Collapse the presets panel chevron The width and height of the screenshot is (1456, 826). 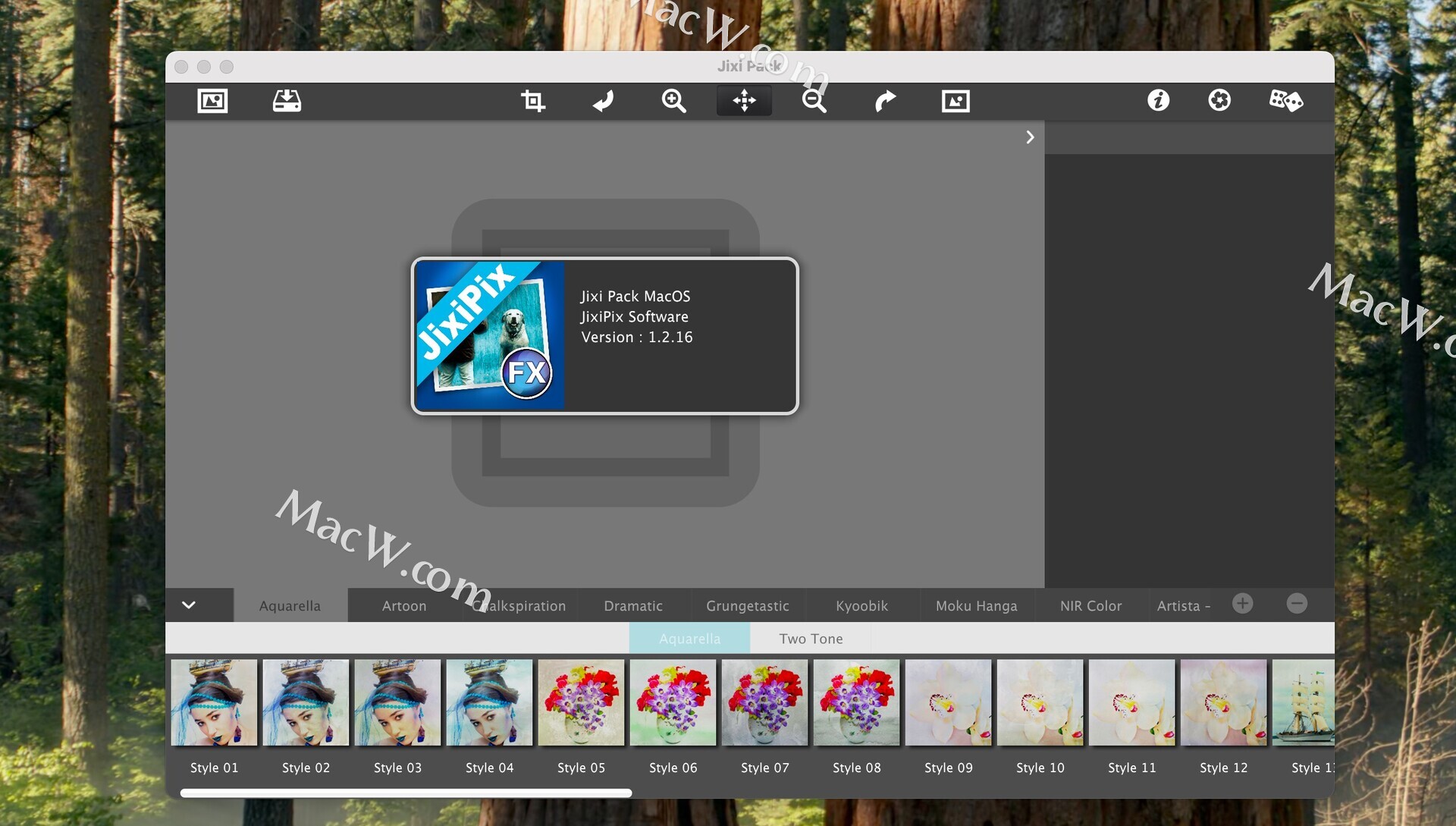point(189,605)
